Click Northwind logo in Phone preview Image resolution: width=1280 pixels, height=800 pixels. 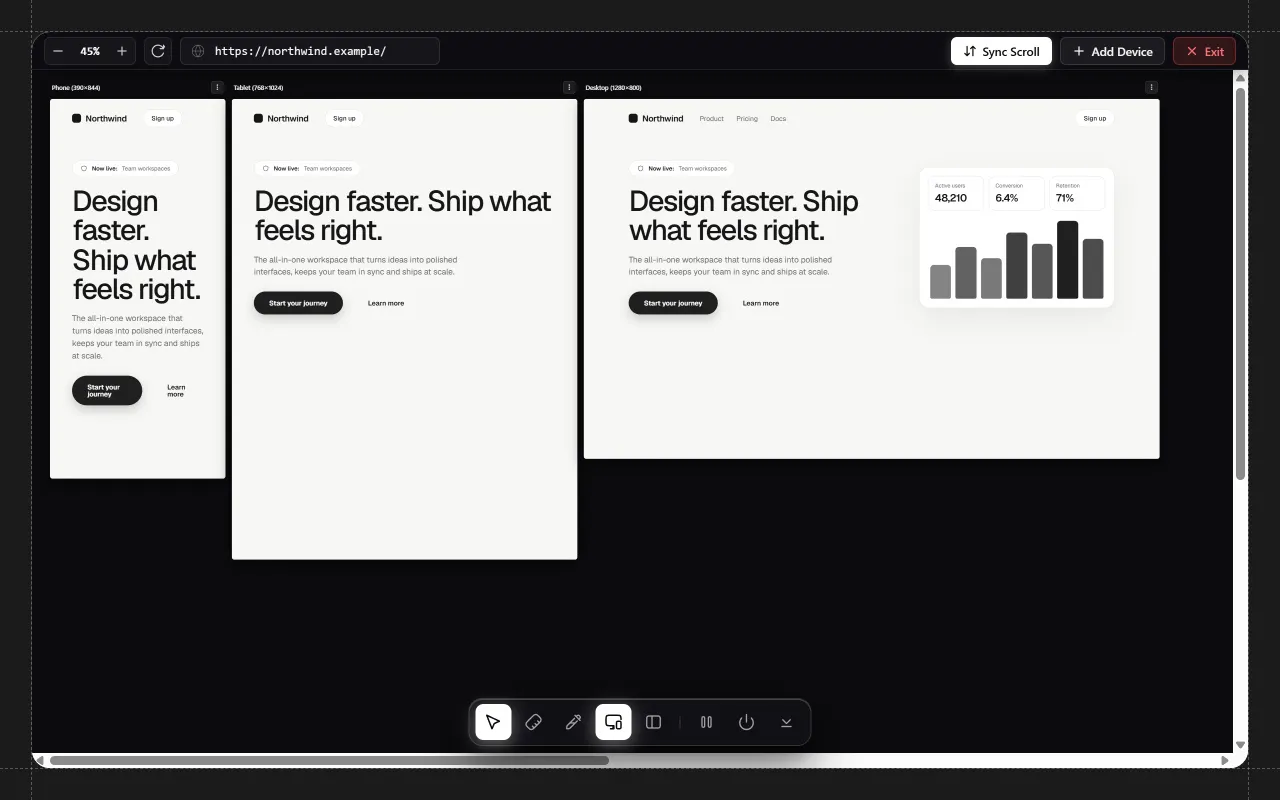point(99,118)
